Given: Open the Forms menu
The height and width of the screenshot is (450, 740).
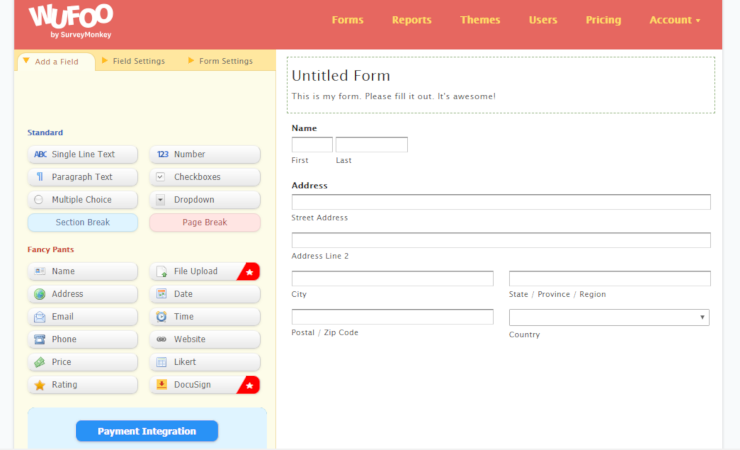Looking at the screenshot, I should tap(347, 20).
